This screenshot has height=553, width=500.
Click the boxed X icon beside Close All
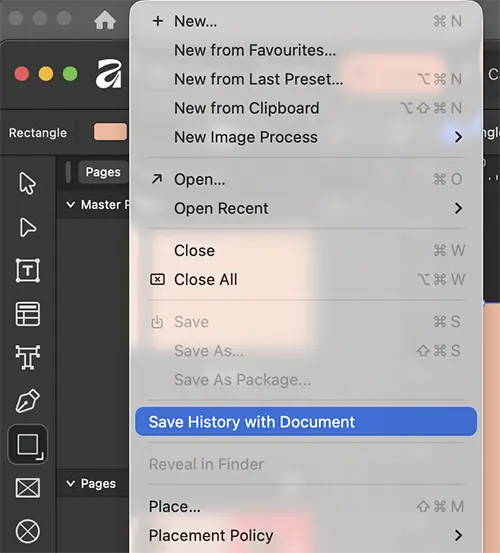click(x=157, y=280)
